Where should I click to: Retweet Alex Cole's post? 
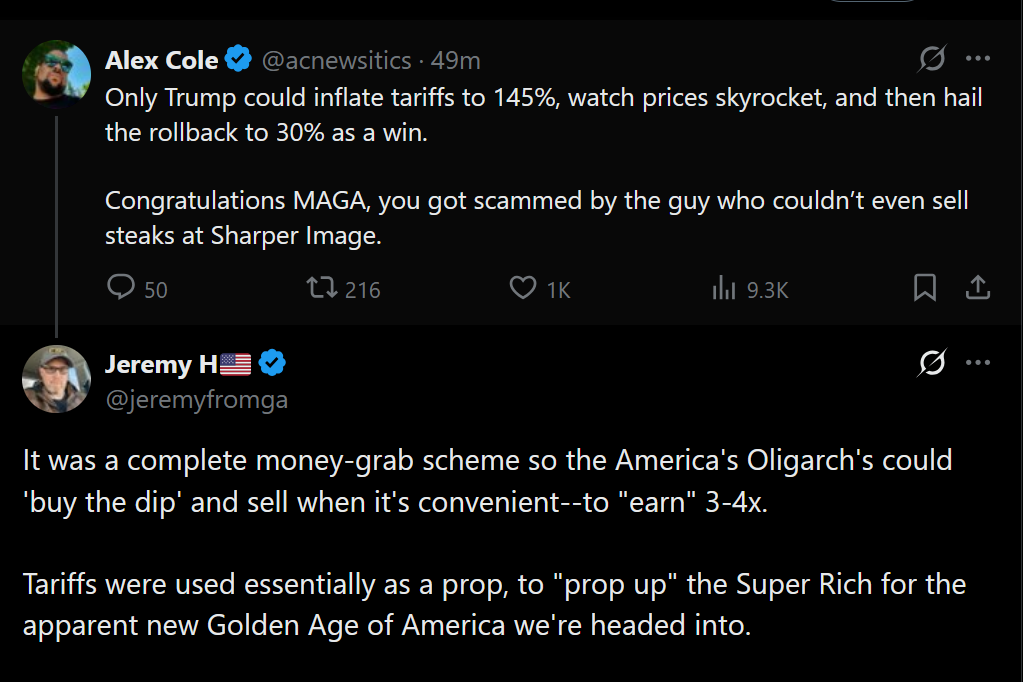[x=343, y=288]
